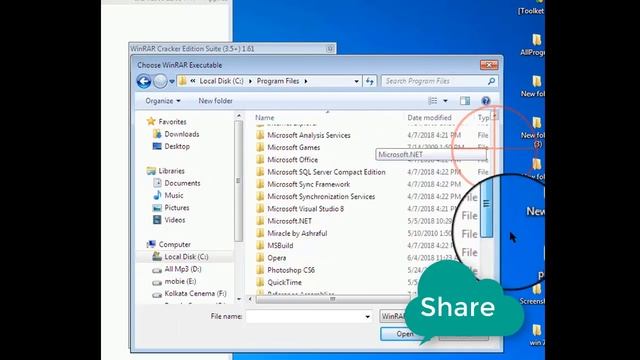This screenshot has height=360, width=640.
Task: Click Local Disk (C:) in address bar
Action: click(221, 81)
